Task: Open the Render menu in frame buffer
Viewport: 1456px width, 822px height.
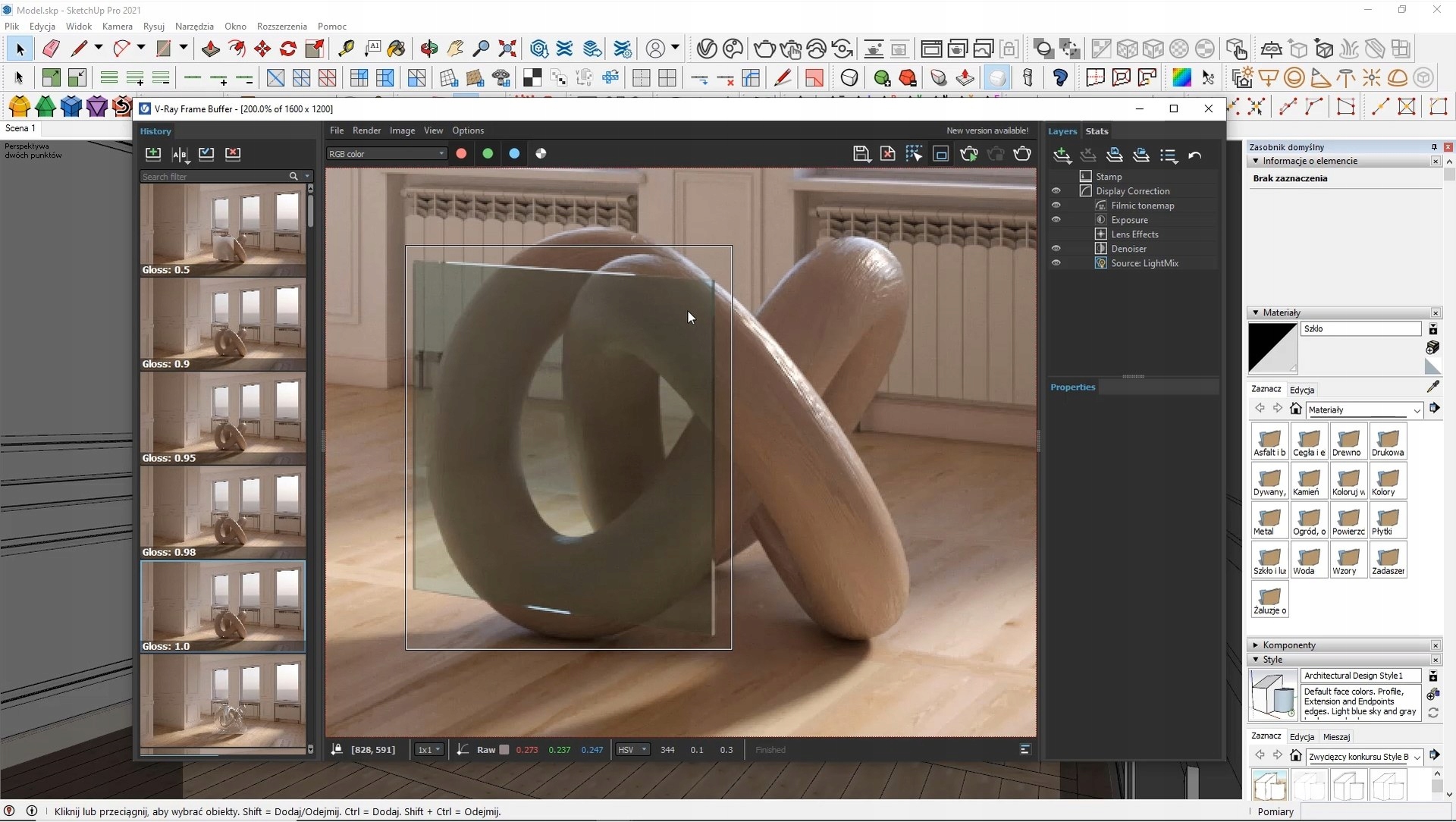Action: coord(366,130)
